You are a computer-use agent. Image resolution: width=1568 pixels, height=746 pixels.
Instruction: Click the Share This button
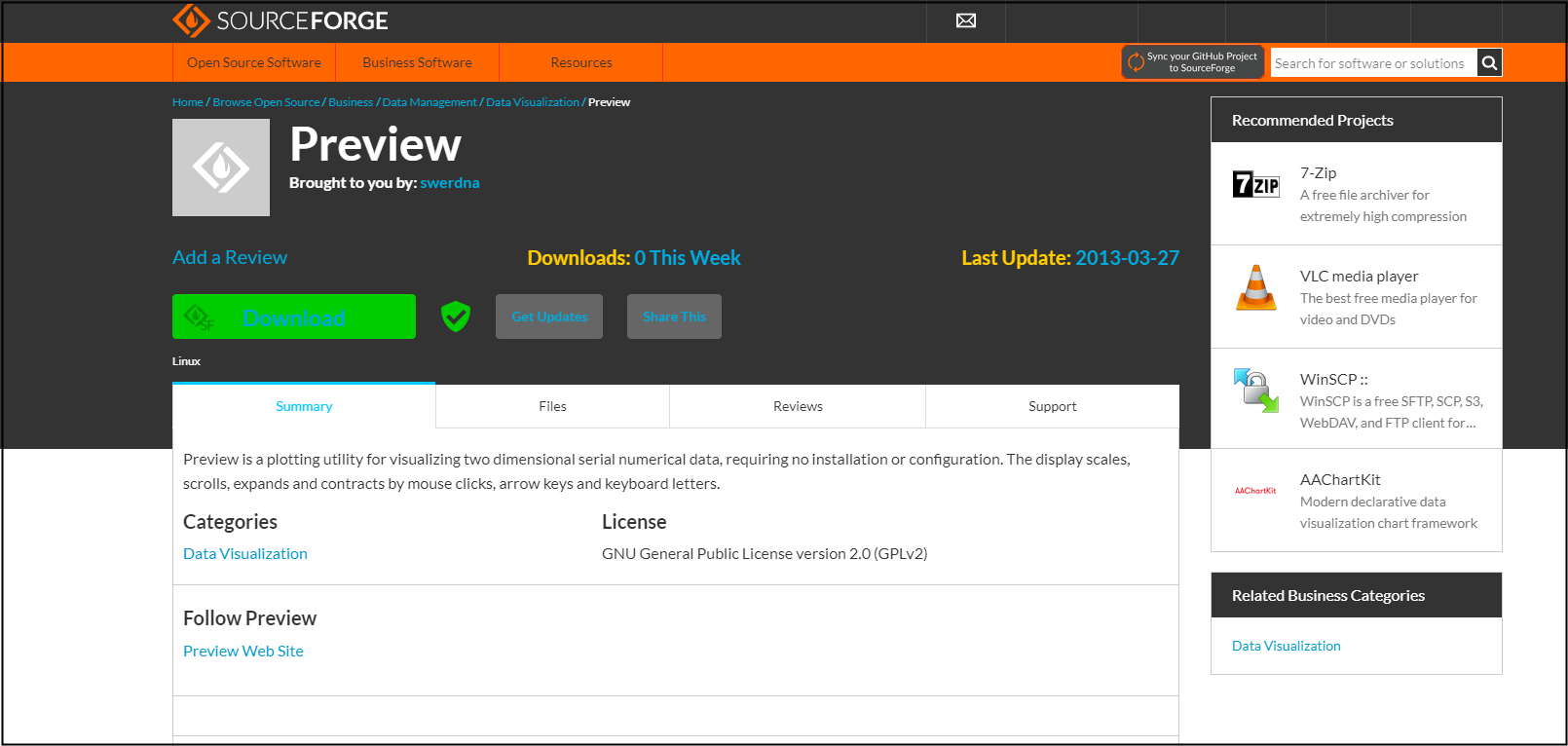674,317
